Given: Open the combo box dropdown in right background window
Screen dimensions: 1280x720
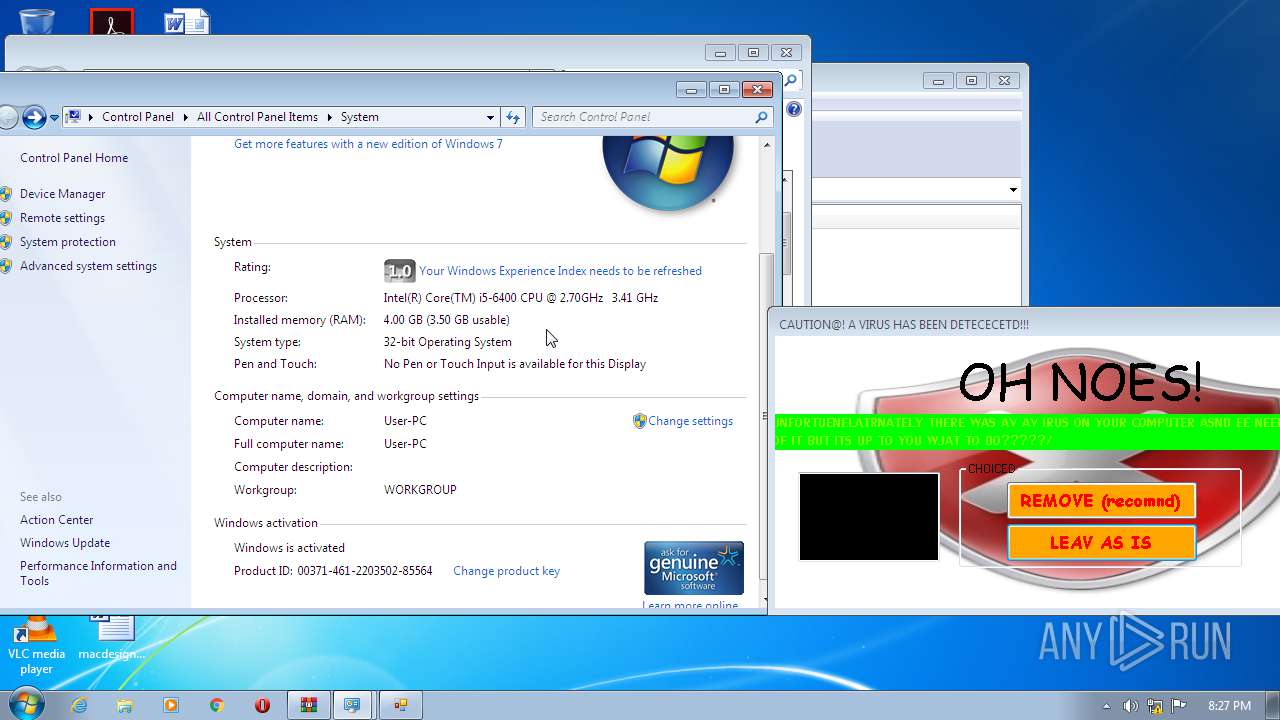Looking at the screenshot, I should tap(1013, 190).
